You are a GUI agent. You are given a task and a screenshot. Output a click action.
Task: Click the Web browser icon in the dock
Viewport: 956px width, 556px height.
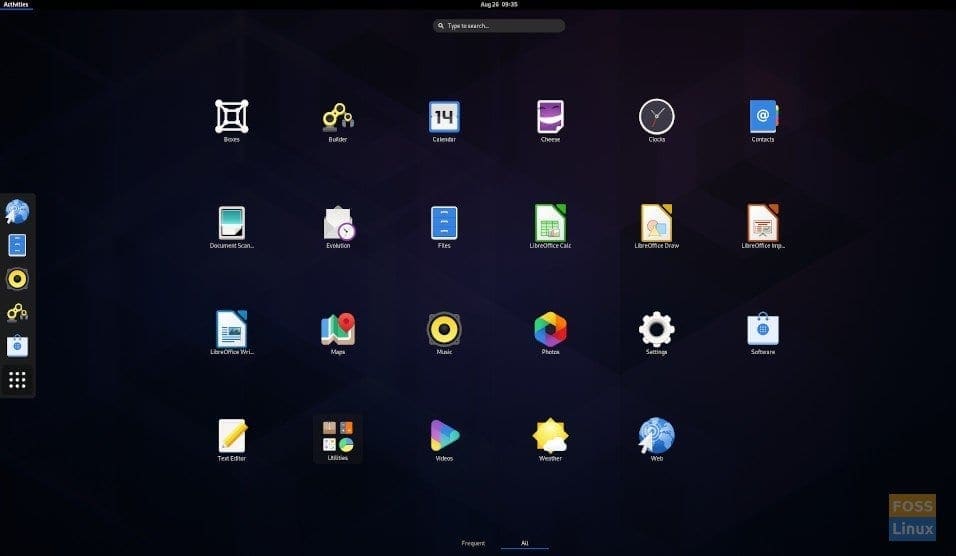(x=17, y=212)
